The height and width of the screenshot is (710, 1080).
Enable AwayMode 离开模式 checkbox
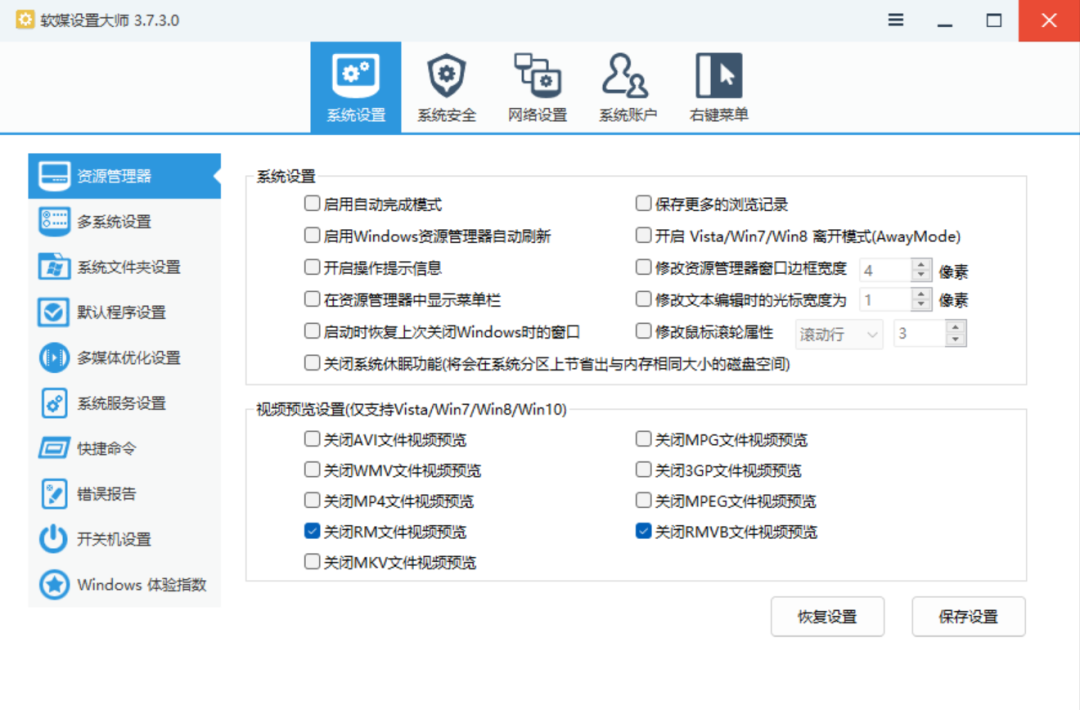(x=643, y=236)
